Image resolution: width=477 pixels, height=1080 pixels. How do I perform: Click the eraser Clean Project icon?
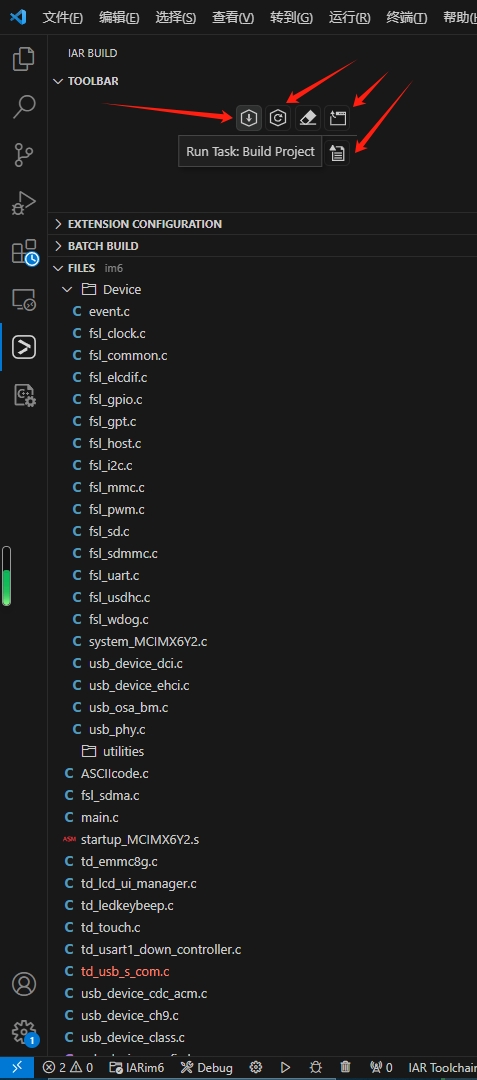[x=308, y=118]
